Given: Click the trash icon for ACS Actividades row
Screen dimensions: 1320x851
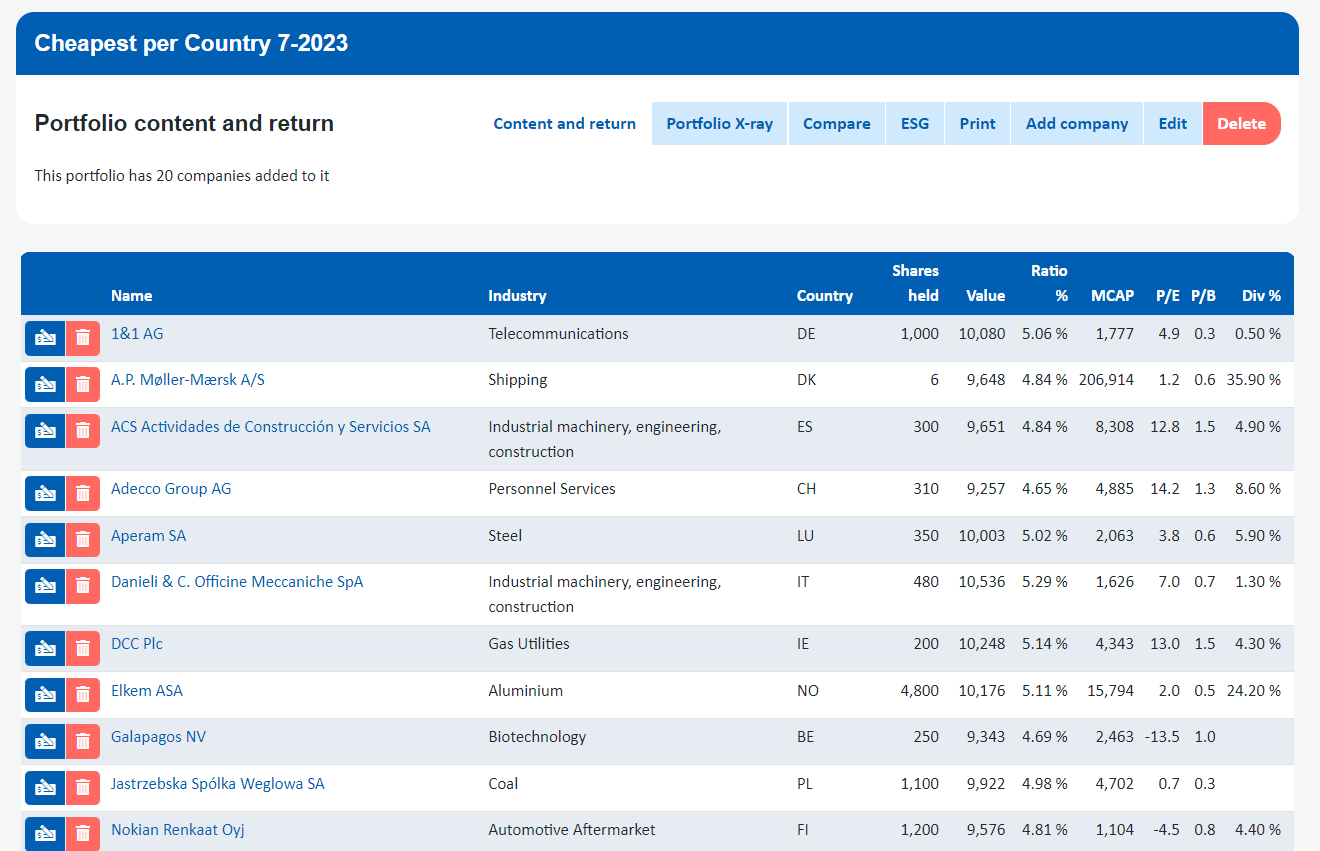Looking at the screenshot, I should point(83,431).
